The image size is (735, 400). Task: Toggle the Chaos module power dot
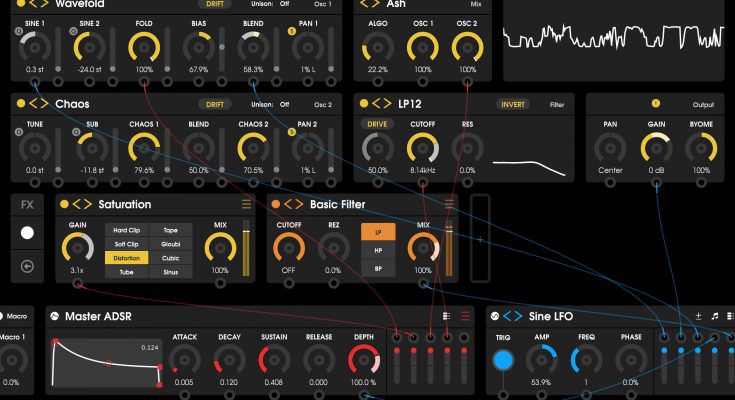click(20, 104)
